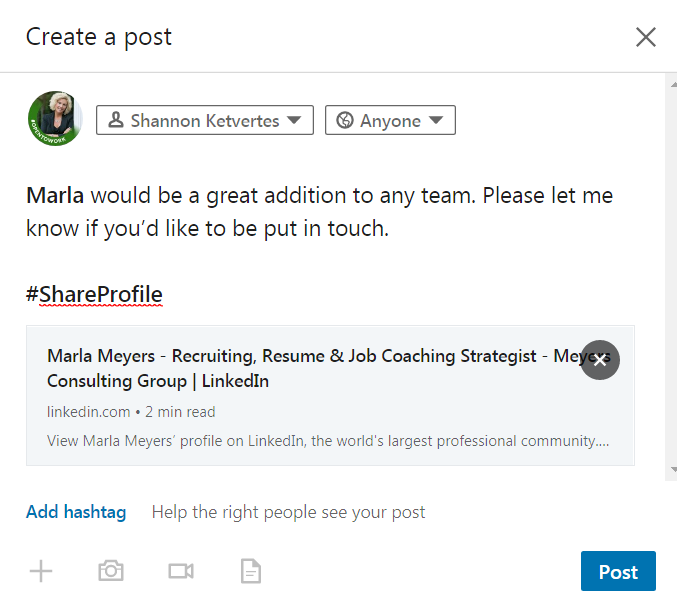Add a photo with the camera icon
Image resolution: width=677 pixels, height=606 pixels.
click(x=111, y=571)
